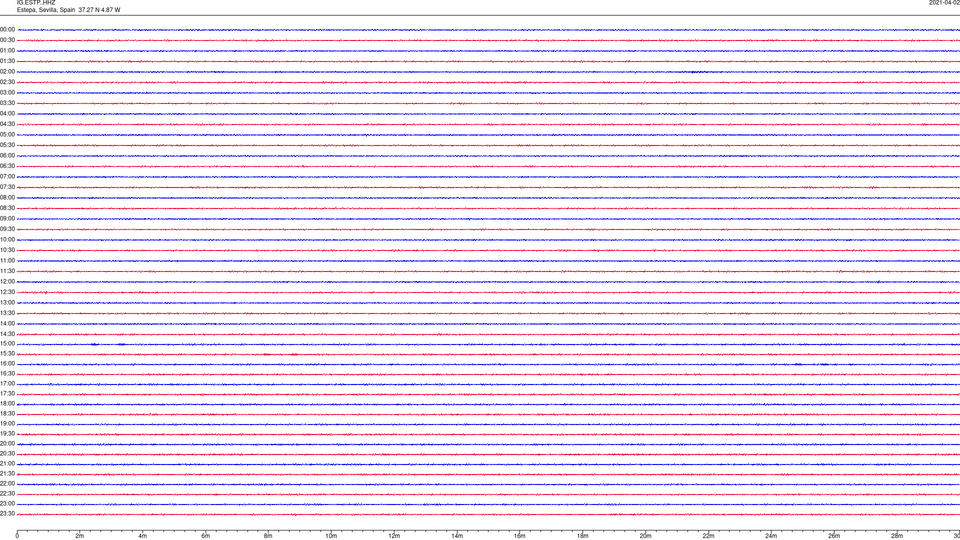Choose the 08:30 trace label
Screen dimensions: 960x540
tap(7, 208)
